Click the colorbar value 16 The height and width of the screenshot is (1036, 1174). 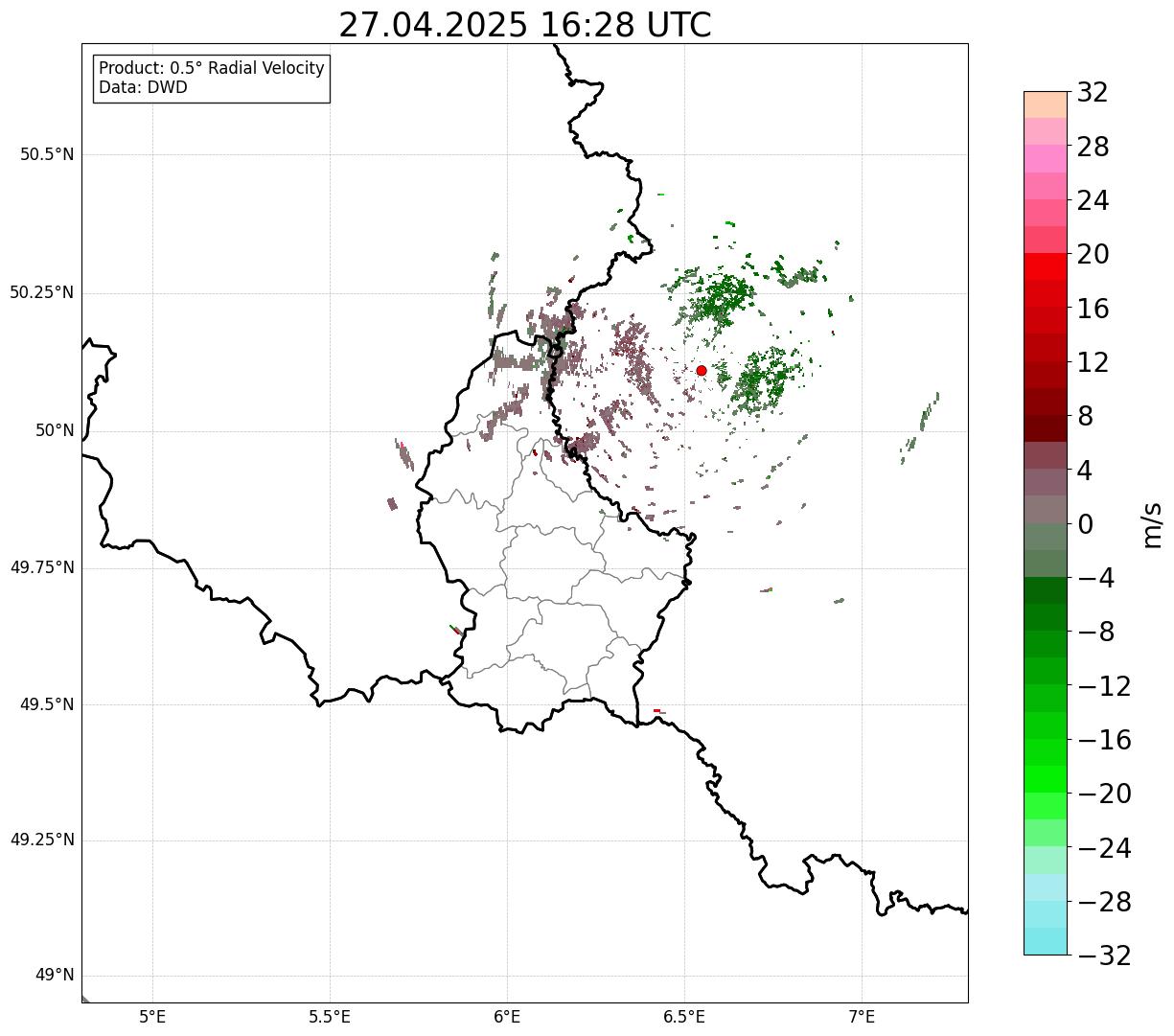coord(1093,309)
